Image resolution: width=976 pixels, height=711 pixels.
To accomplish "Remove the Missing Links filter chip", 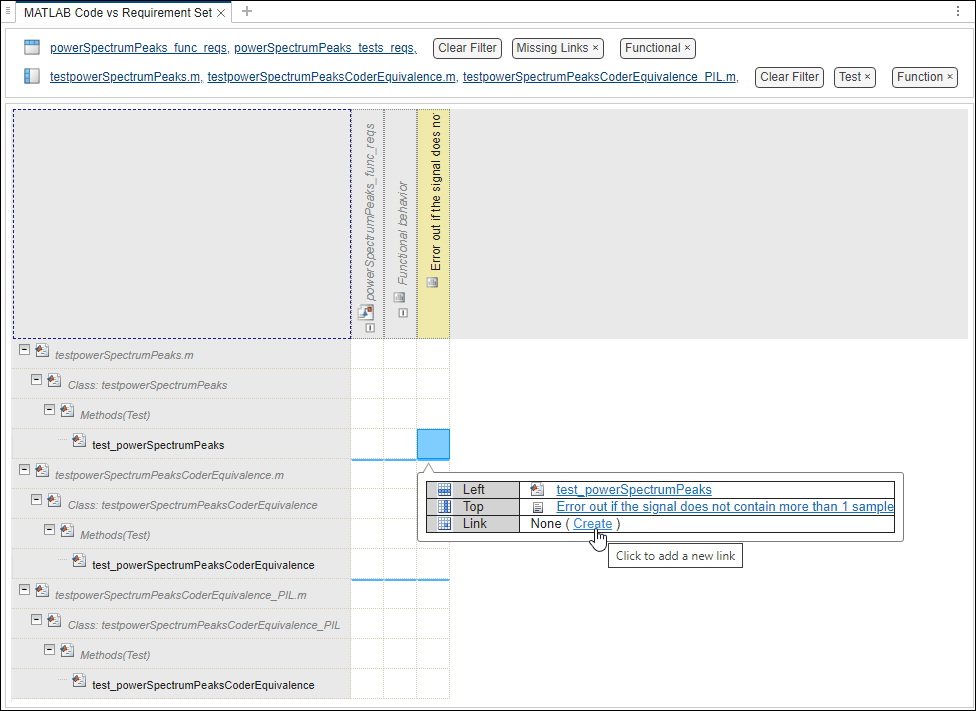I will [x=596, y=48].
